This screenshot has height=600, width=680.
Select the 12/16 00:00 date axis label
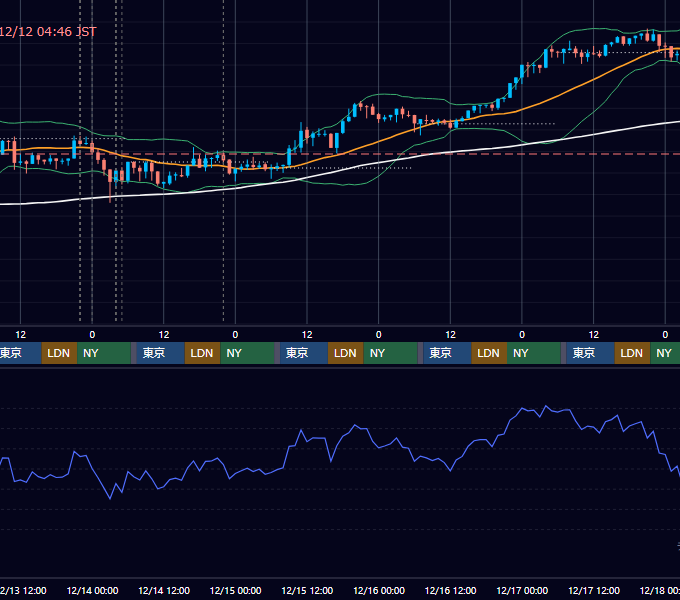379,590
